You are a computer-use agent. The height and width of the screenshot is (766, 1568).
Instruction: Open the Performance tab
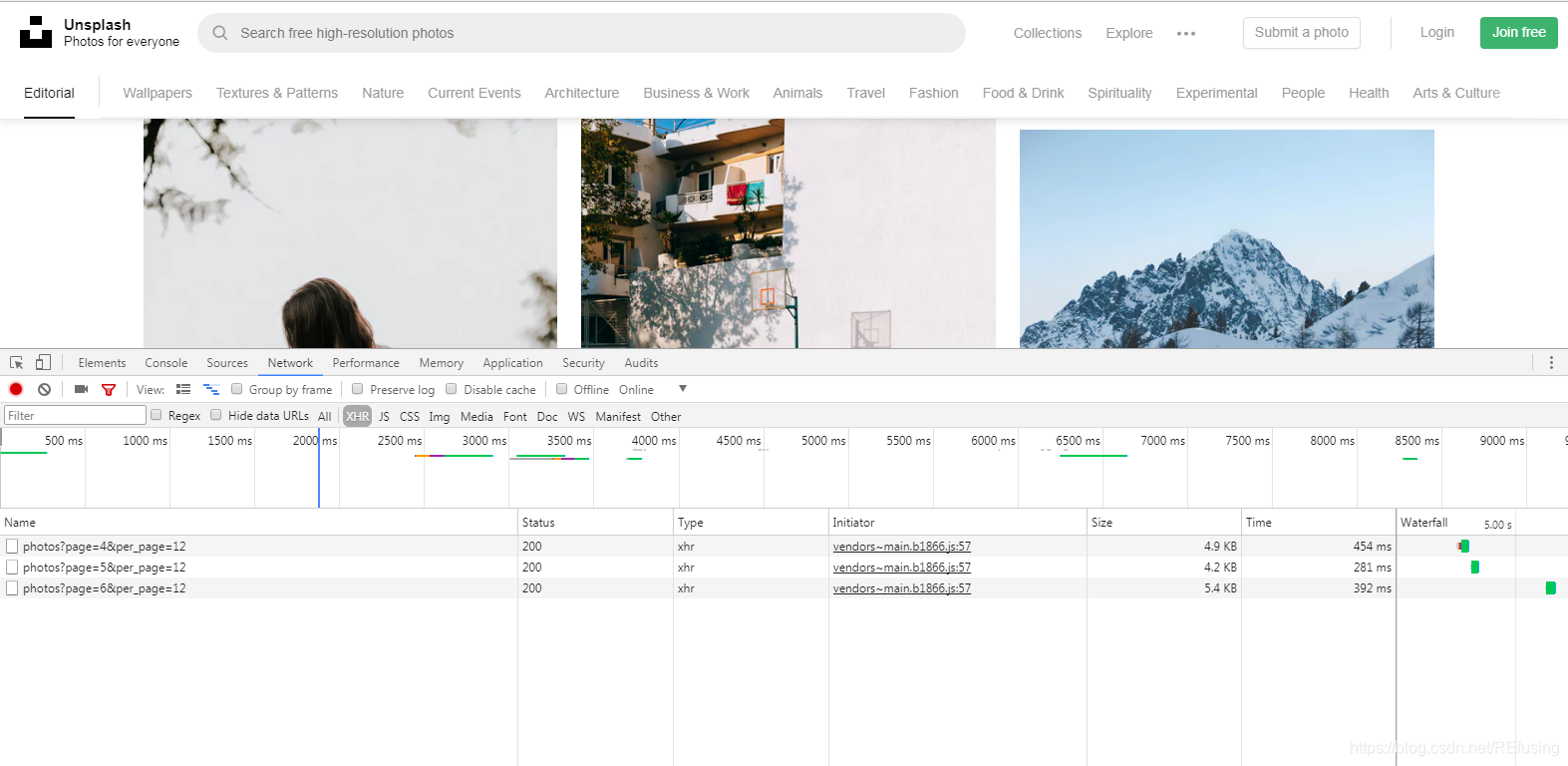366,363
